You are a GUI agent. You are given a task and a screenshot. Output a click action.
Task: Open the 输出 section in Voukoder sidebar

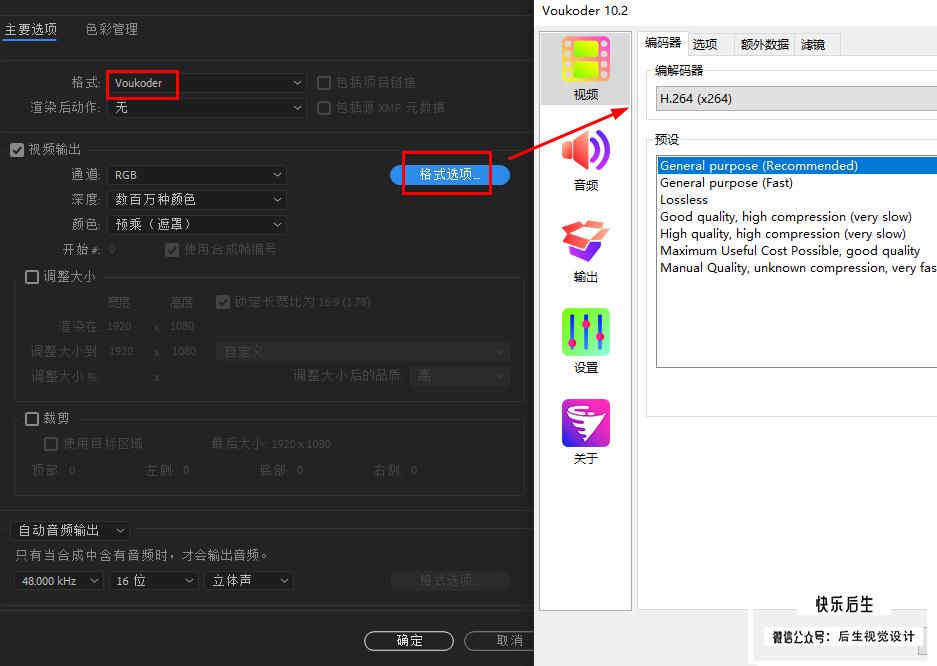pos(586,251)
